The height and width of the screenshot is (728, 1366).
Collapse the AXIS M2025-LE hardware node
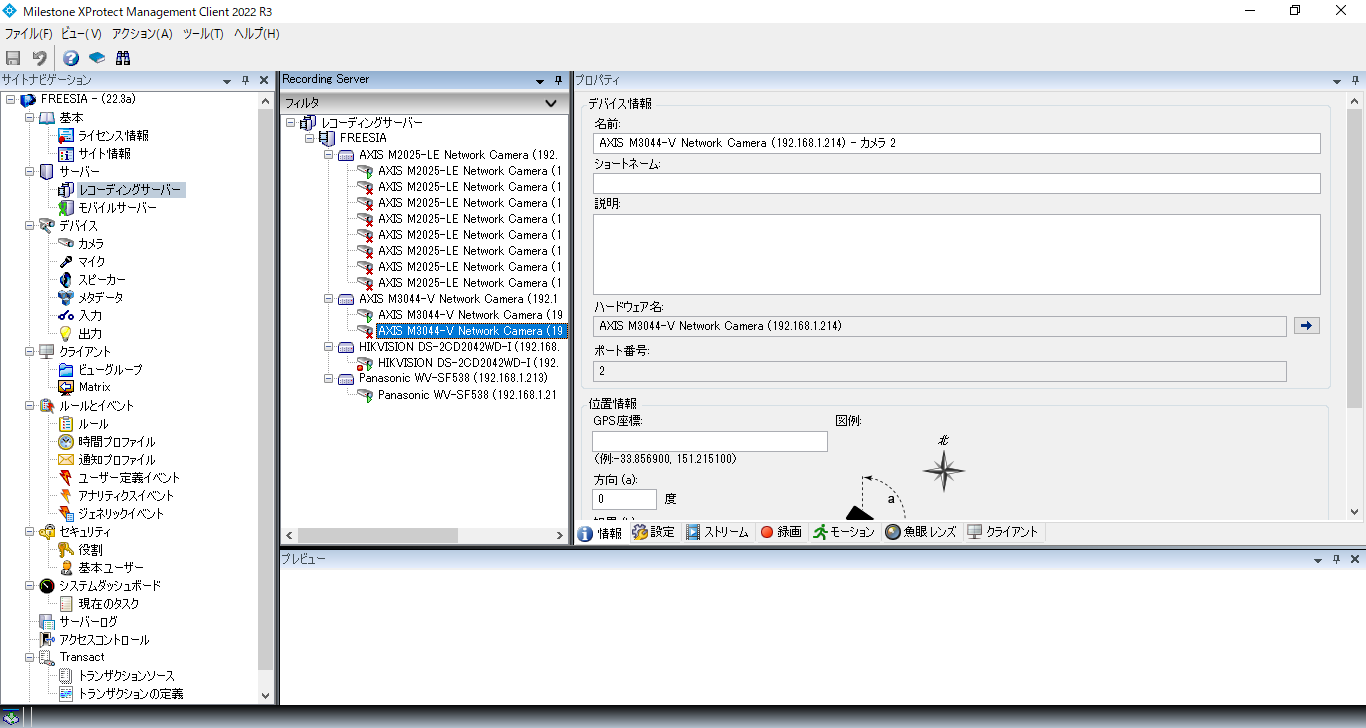329,155
